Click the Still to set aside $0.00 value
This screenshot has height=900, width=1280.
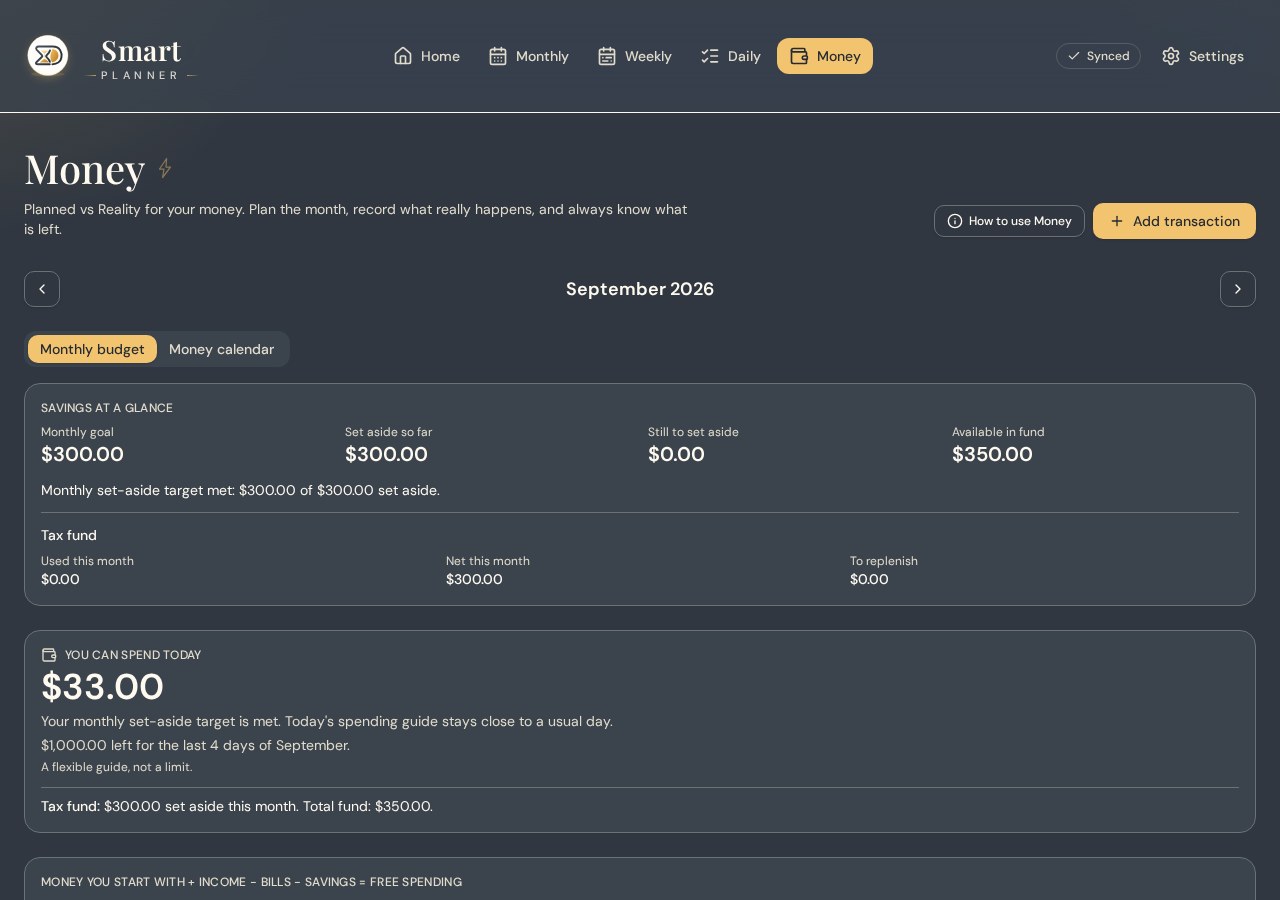pos(676,454)
